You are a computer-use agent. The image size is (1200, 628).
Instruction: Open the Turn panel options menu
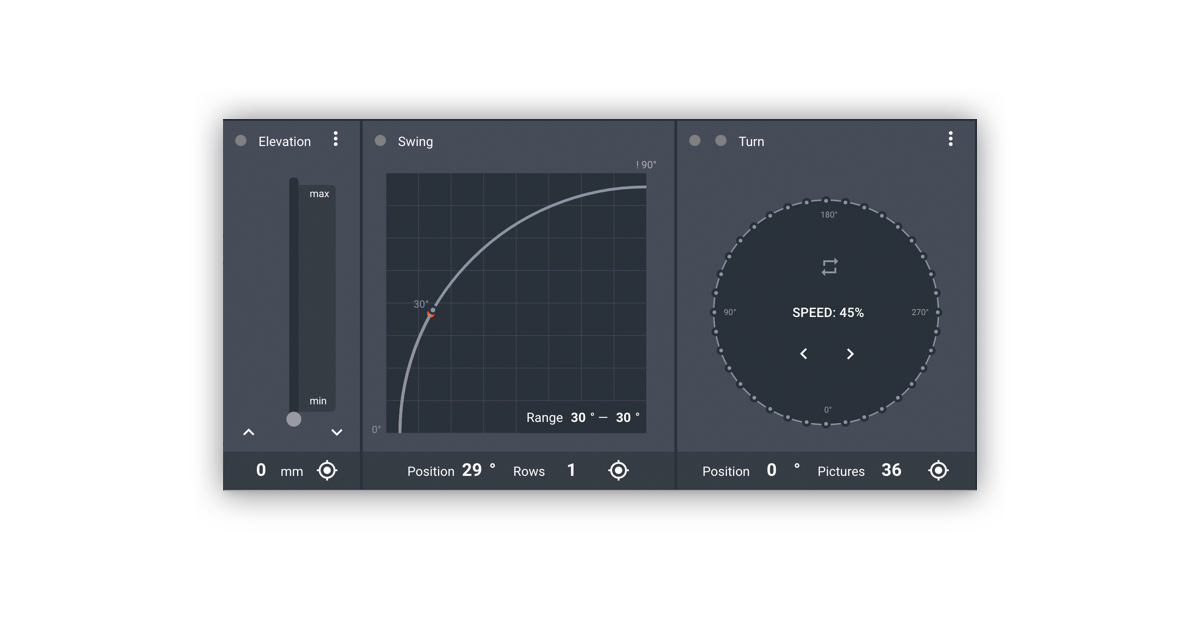tap(950, 139)
